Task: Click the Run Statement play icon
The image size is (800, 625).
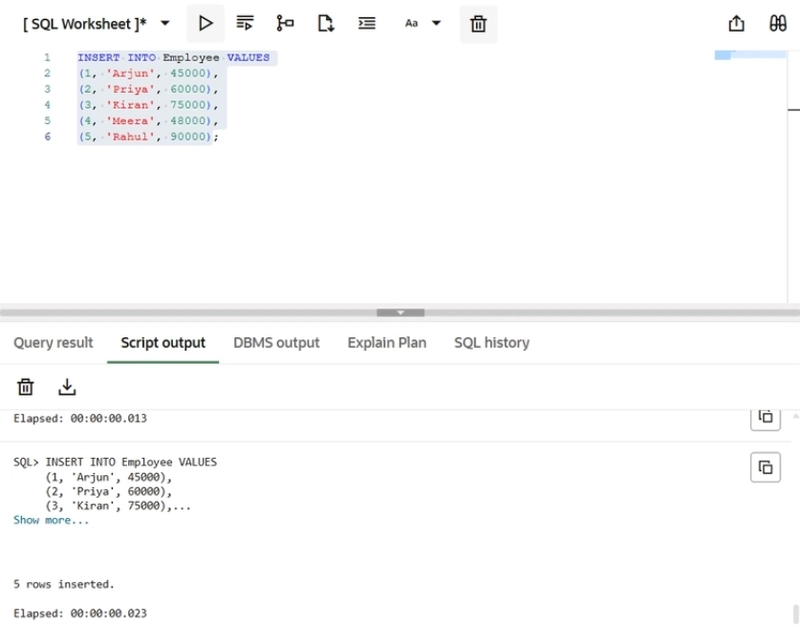Action: tap(205, 23)
